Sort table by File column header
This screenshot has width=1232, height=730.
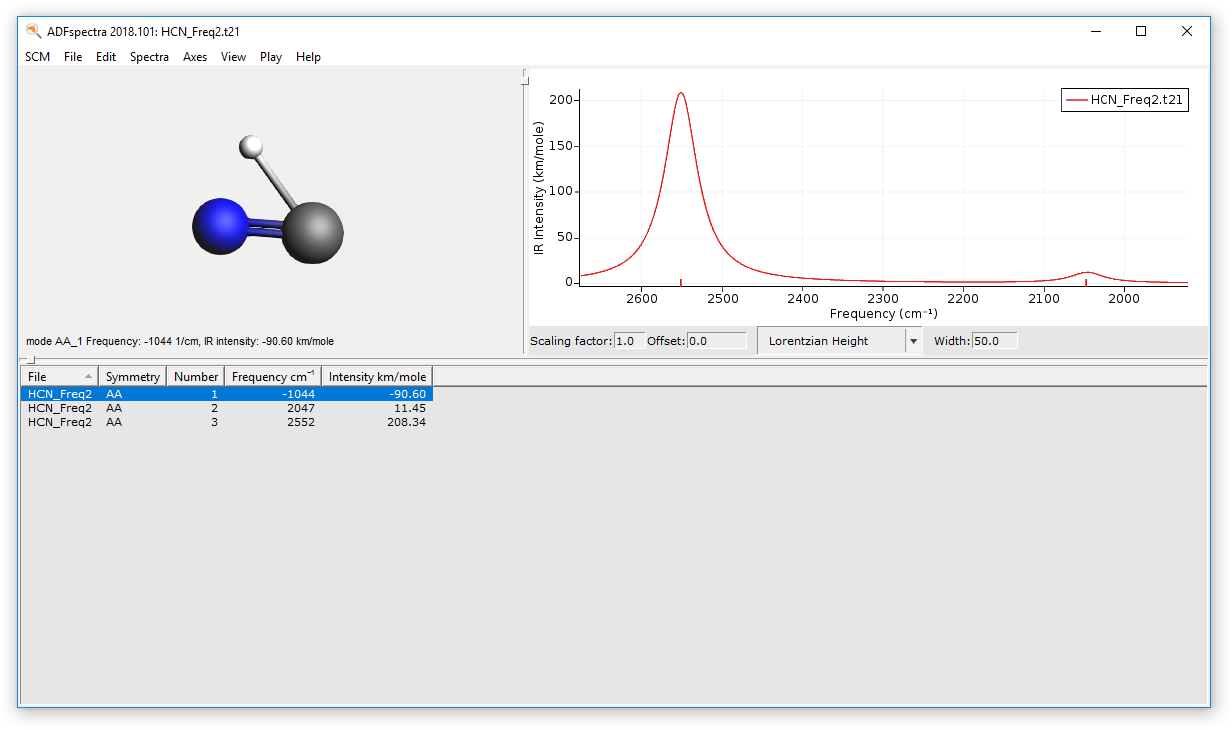click(x=60, y=377)
